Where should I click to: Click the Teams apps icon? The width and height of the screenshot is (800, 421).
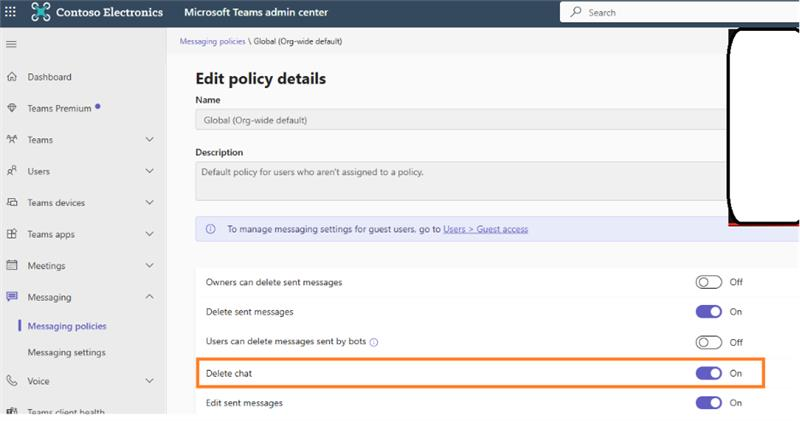tap(12, 234)
